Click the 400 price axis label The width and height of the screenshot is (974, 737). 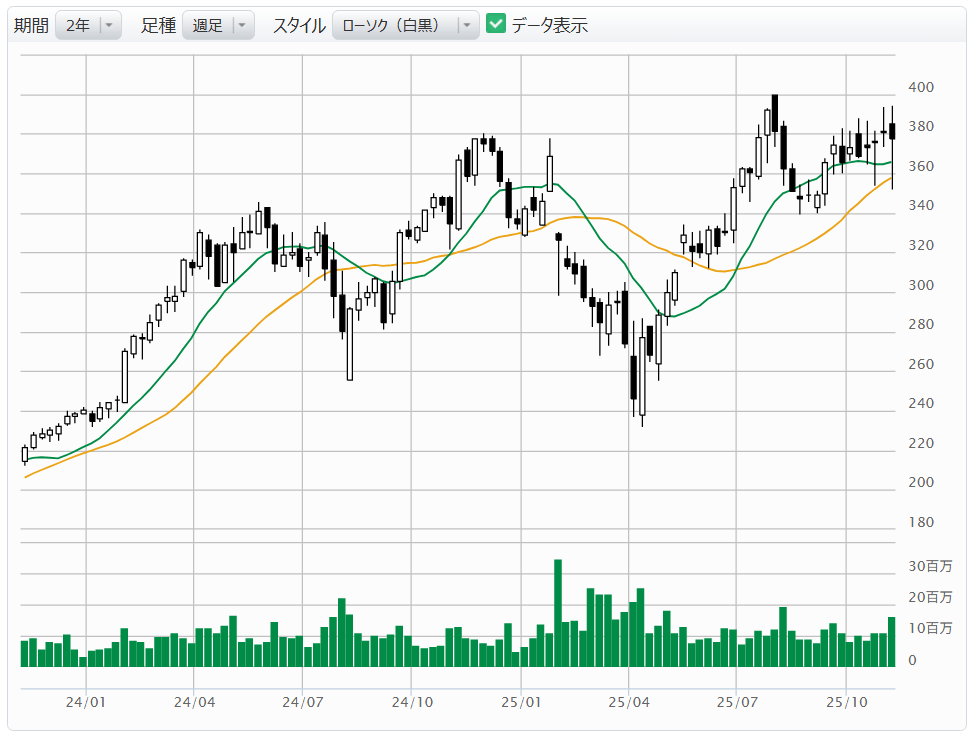[920, 88]
